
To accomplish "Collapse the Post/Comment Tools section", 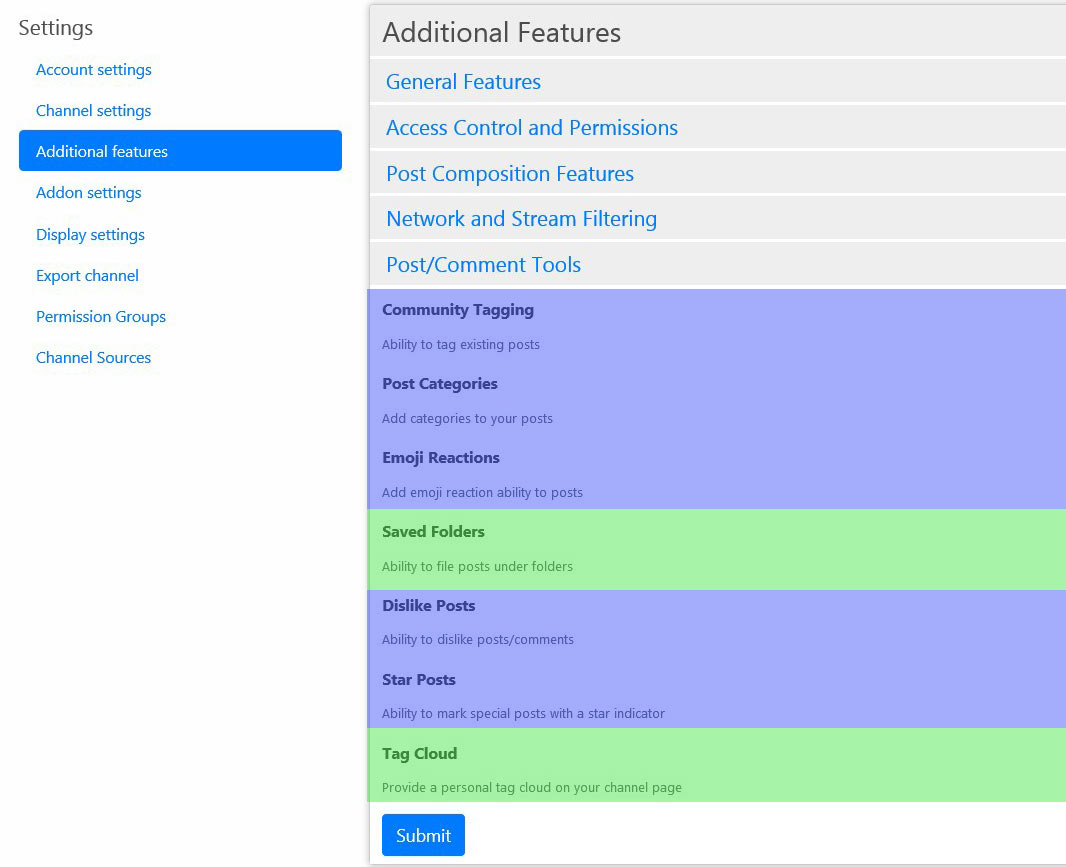I will click(483, 265).
